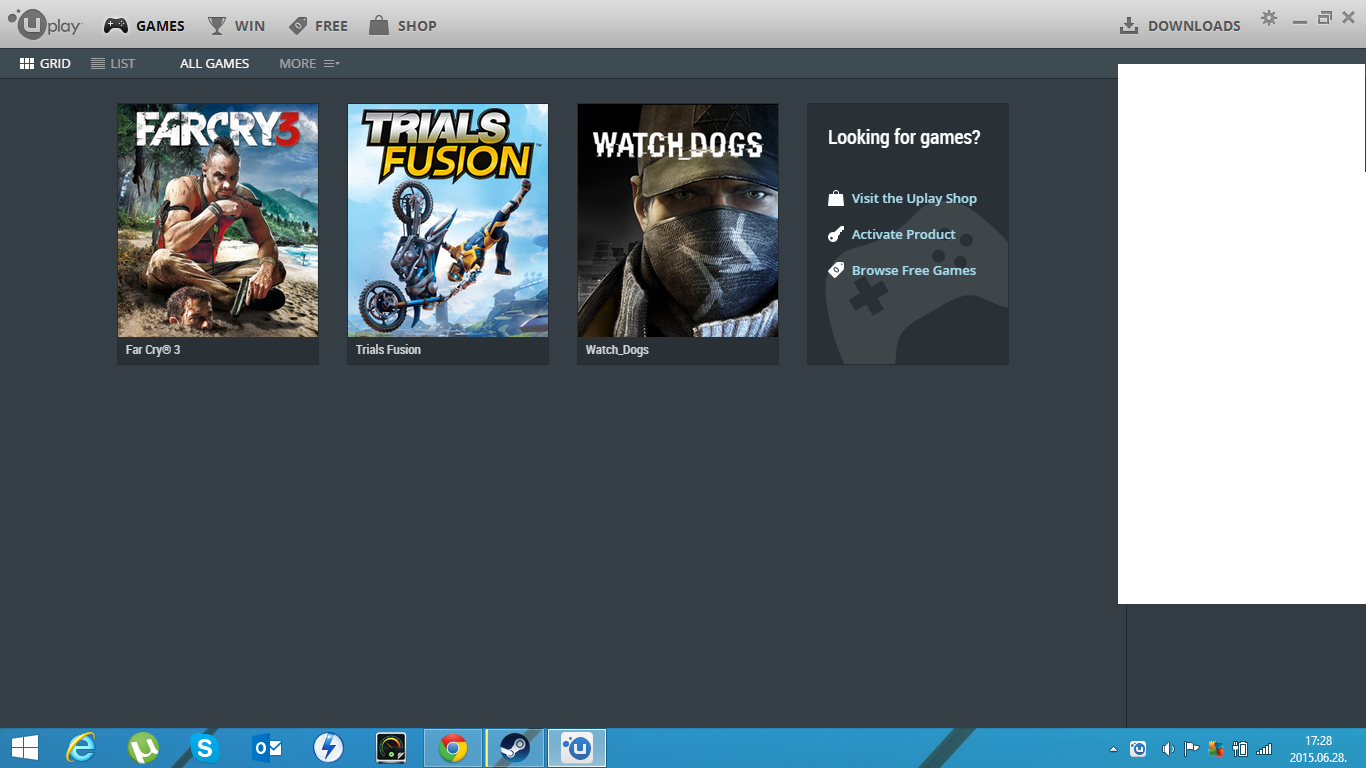This screenshot has width=1366, height=768.
Task: Click the shopping bag icon beside Visit the Uplay Shop
Action: [x=836, y=198]
